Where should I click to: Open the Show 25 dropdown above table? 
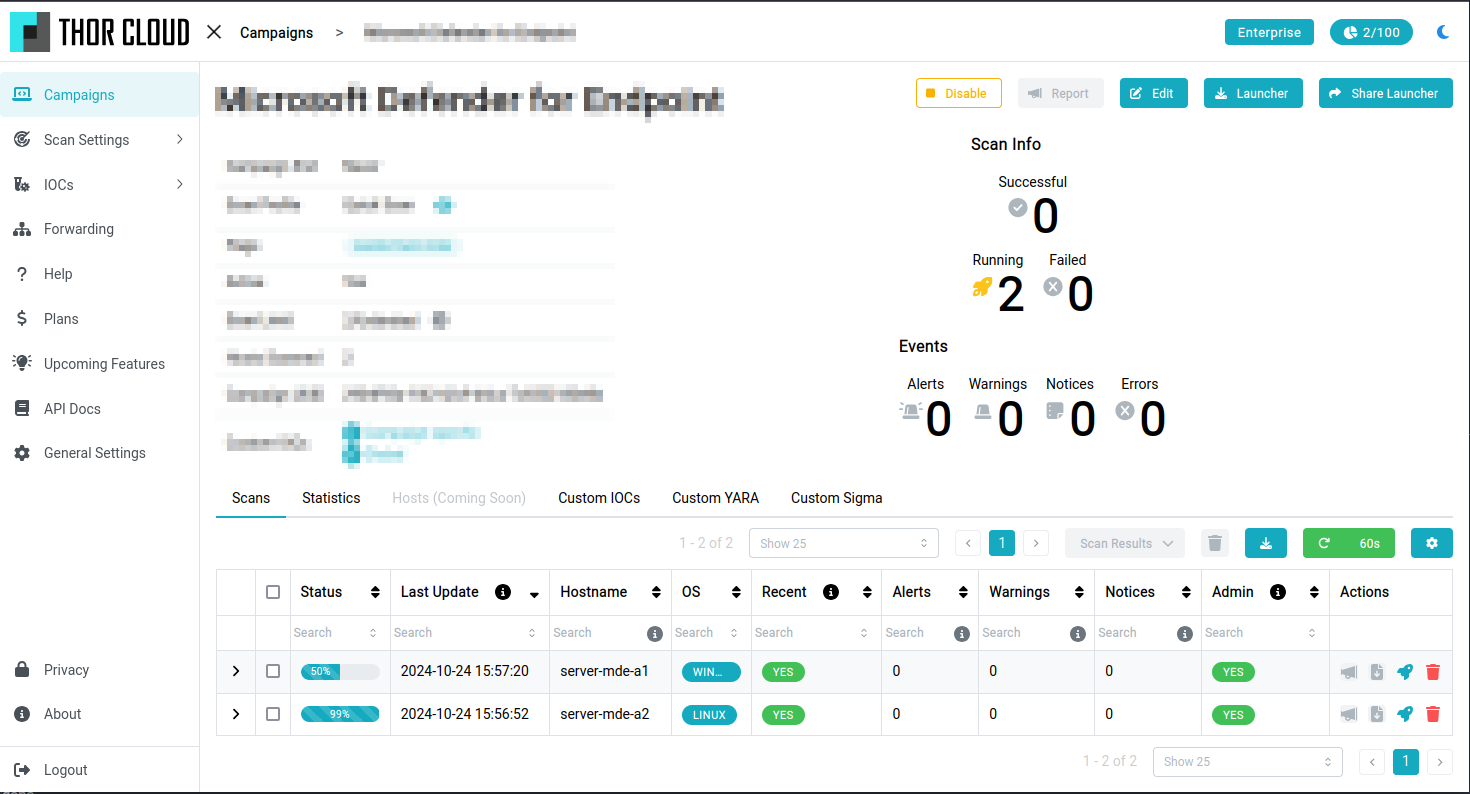pyautogui.click(x=844, y=543)
